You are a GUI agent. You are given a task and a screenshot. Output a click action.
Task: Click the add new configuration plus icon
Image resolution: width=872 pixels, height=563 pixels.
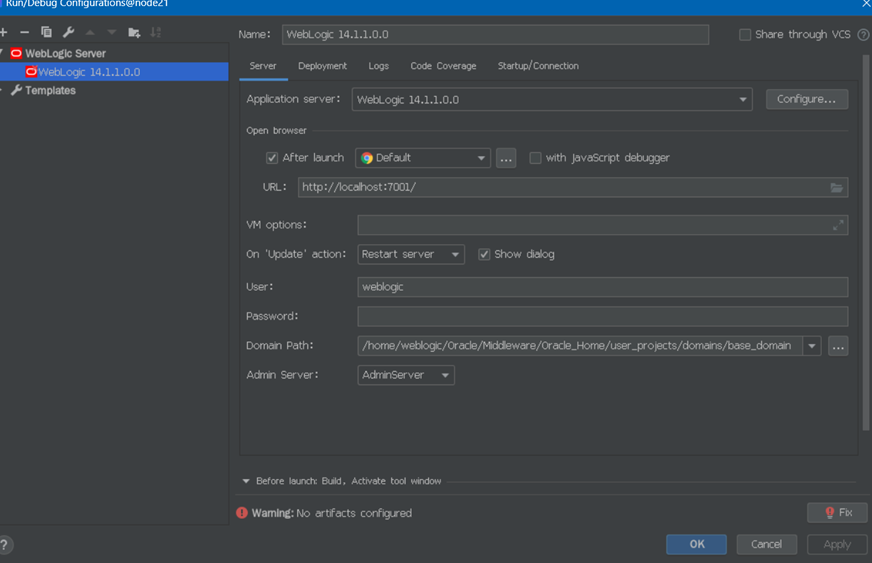(x=4, y=32)
